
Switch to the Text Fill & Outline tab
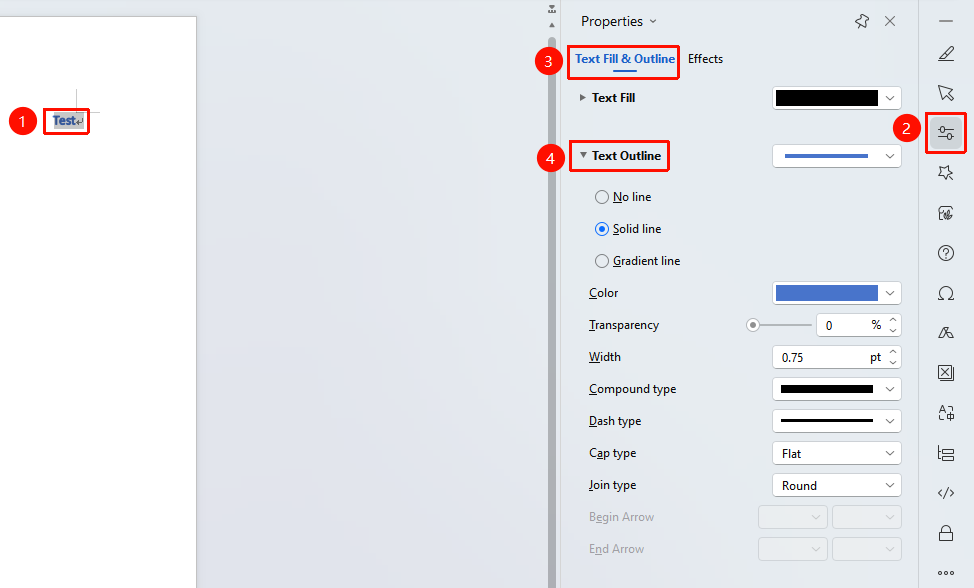tap(624, 59)
